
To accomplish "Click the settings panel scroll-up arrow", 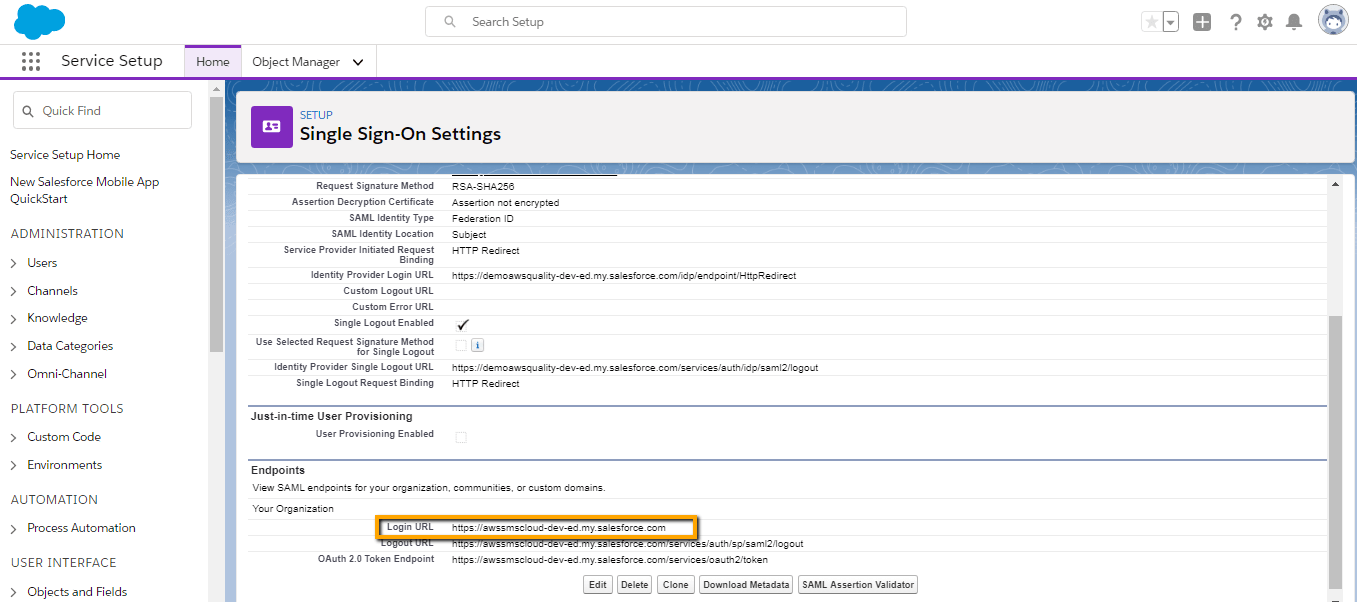I will pos(1335,184).
